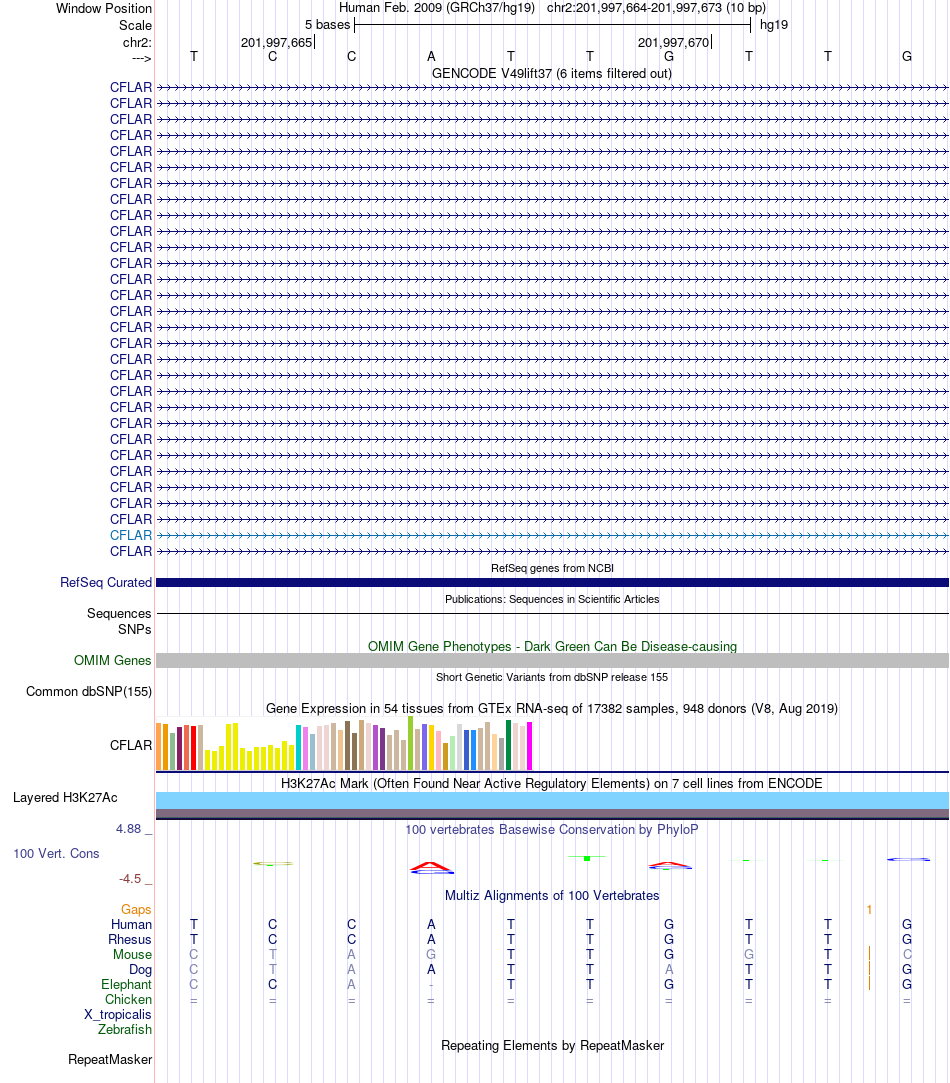Click the '5 bases' scale bar text

coord(327,25)
